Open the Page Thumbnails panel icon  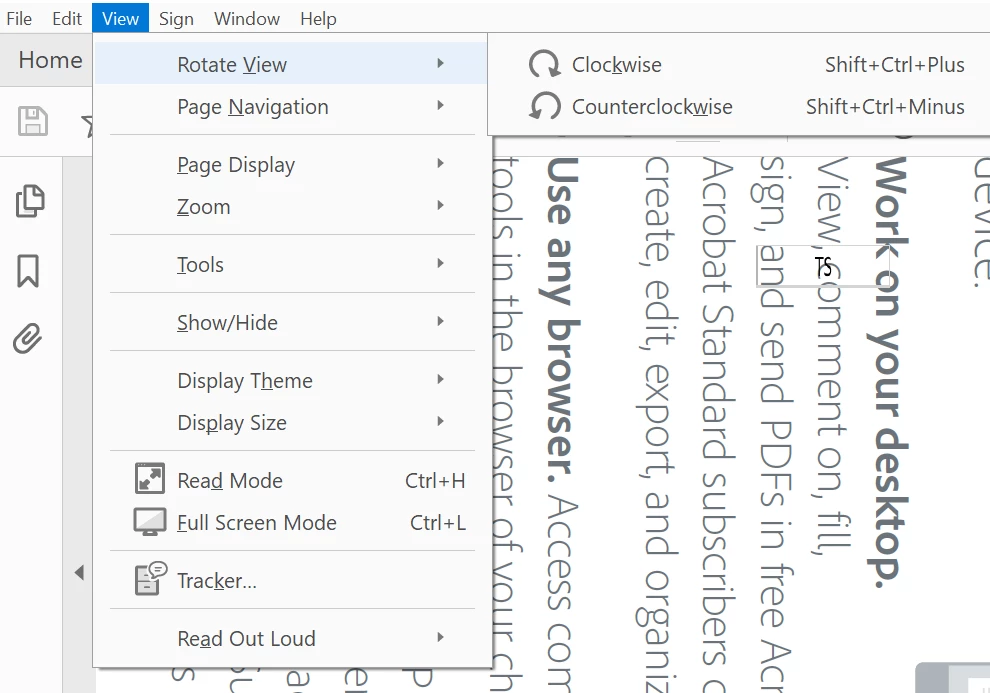click(x=30, y=201)
